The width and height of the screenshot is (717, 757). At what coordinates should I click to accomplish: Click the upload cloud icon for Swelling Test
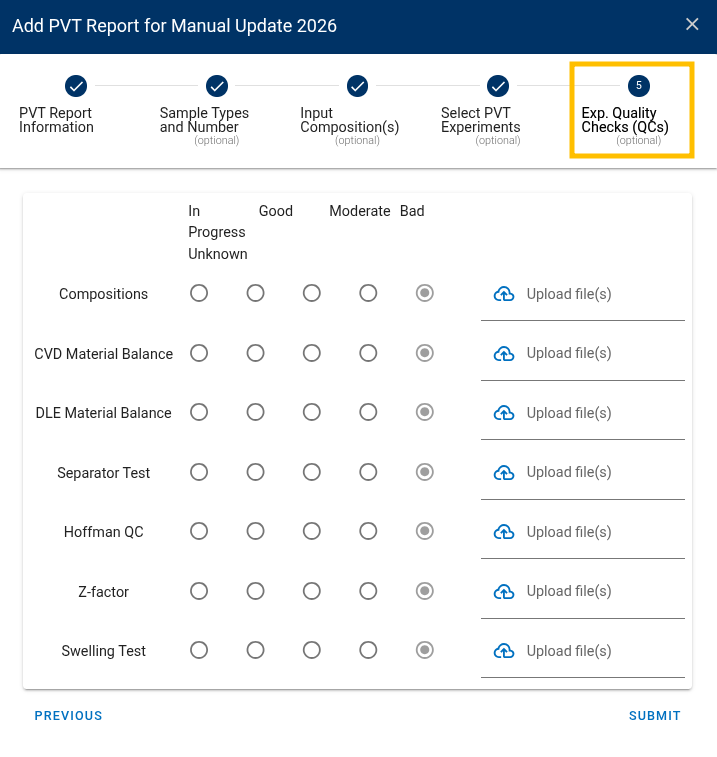[x=504, y=651]
